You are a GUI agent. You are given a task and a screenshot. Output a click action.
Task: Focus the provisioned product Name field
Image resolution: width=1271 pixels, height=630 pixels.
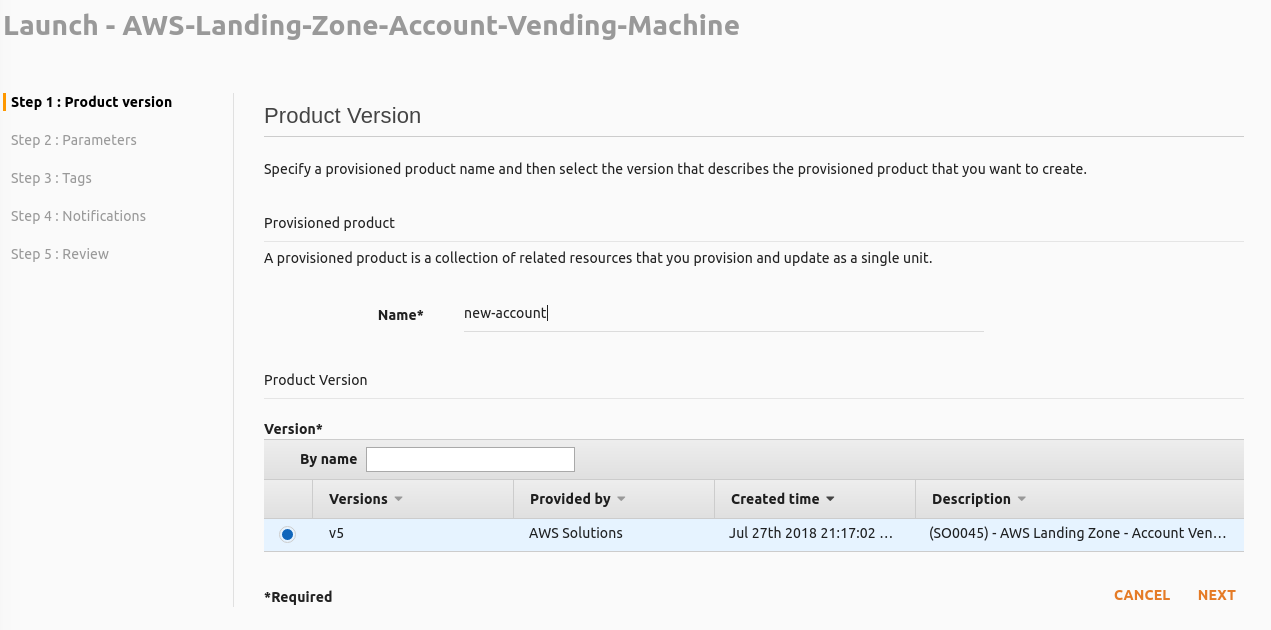[722, 314]
